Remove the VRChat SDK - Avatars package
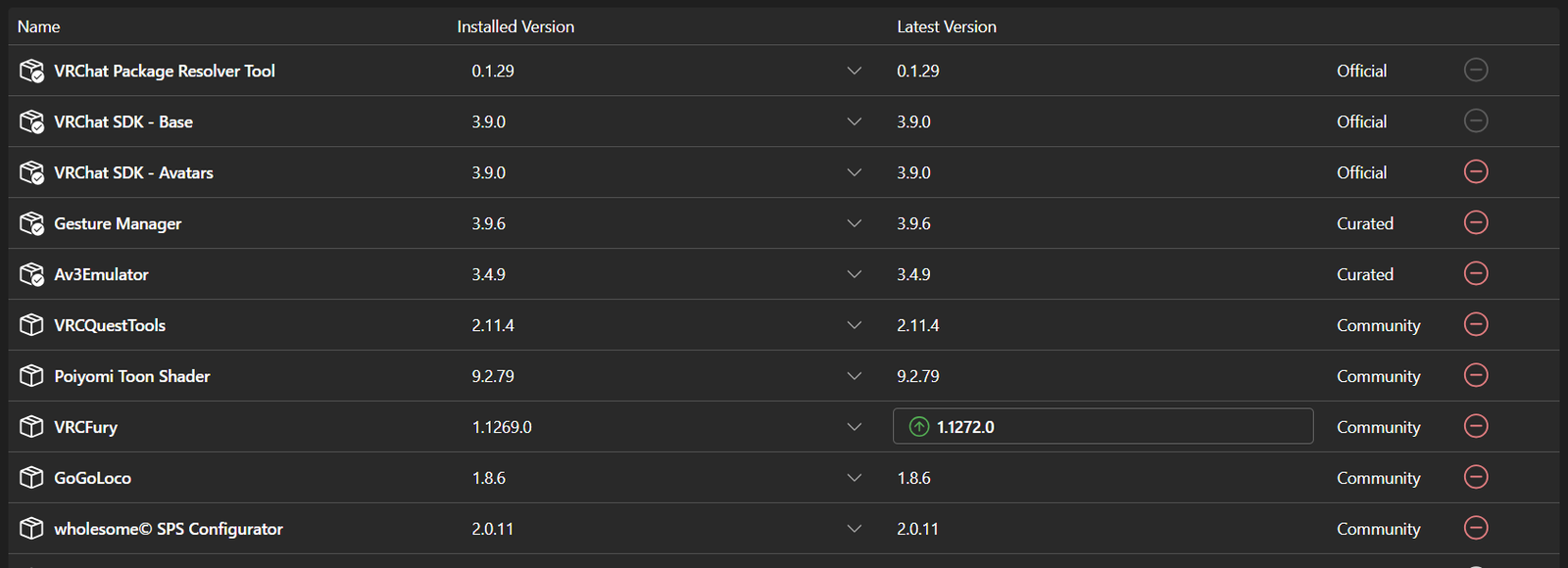1568x568 pixels. click(x=1476, y=172)
